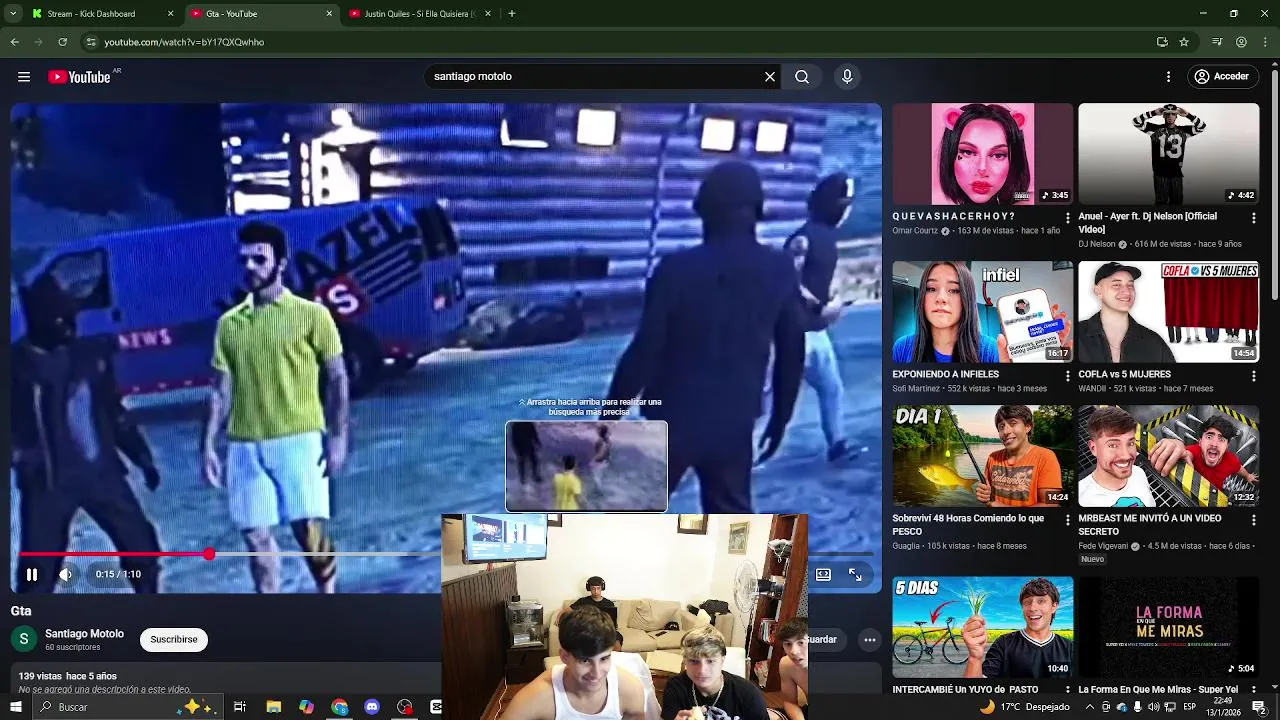Click the video progress bar scrubber
Screen dimensions: 1280x720
click(209, 554)
